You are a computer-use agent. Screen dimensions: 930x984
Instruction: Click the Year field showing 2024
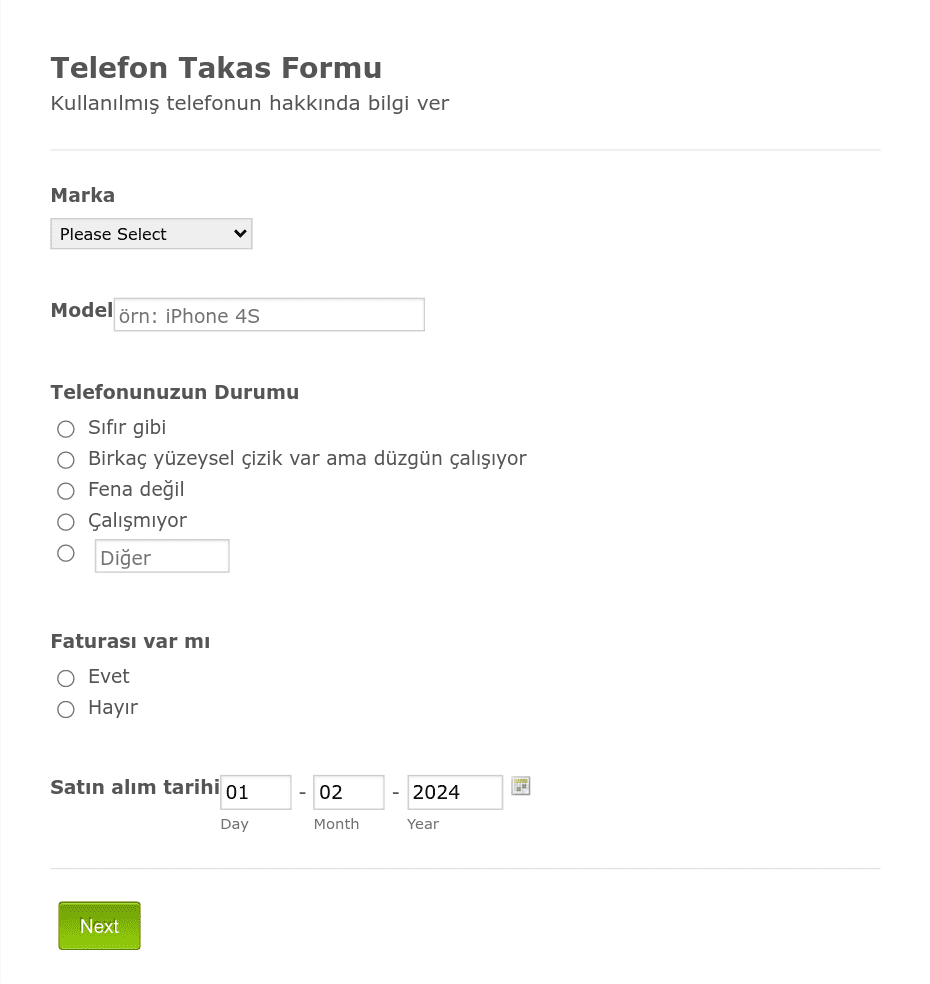[x=455, y=792]
